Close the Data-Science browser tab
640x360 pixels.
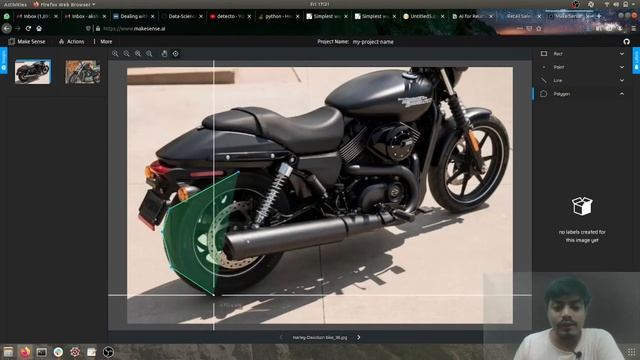(201, 16)
